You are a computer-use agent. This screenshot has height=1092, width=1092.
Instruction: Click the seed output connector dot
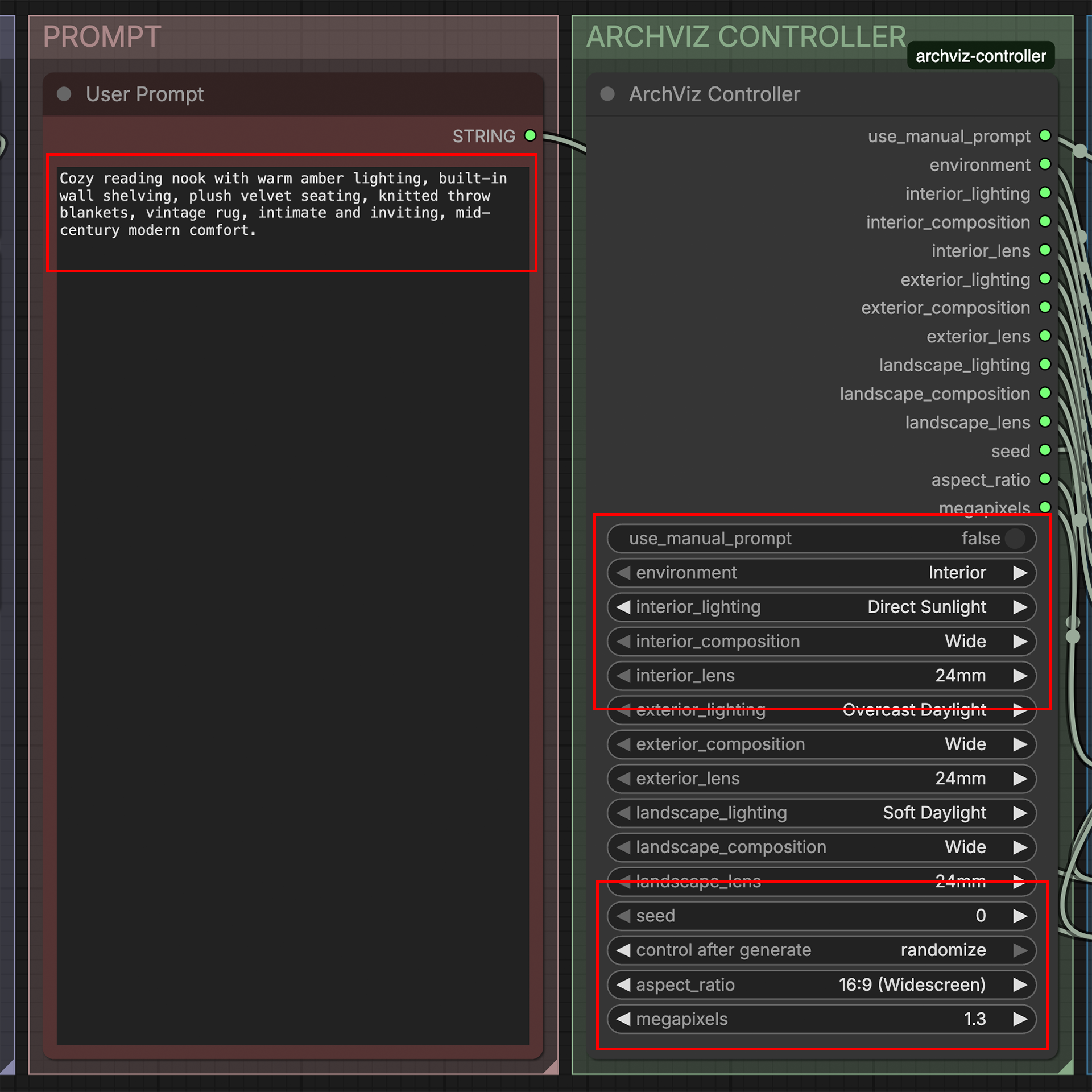(1045, 450)
